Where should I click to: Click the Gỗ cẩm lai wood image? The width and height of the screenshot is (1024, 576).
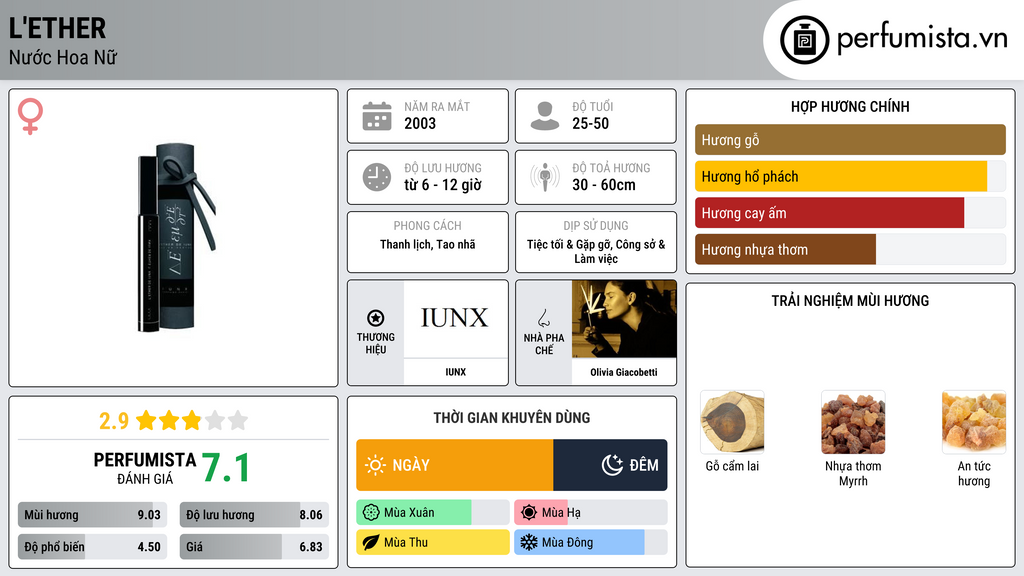point(732,422)
